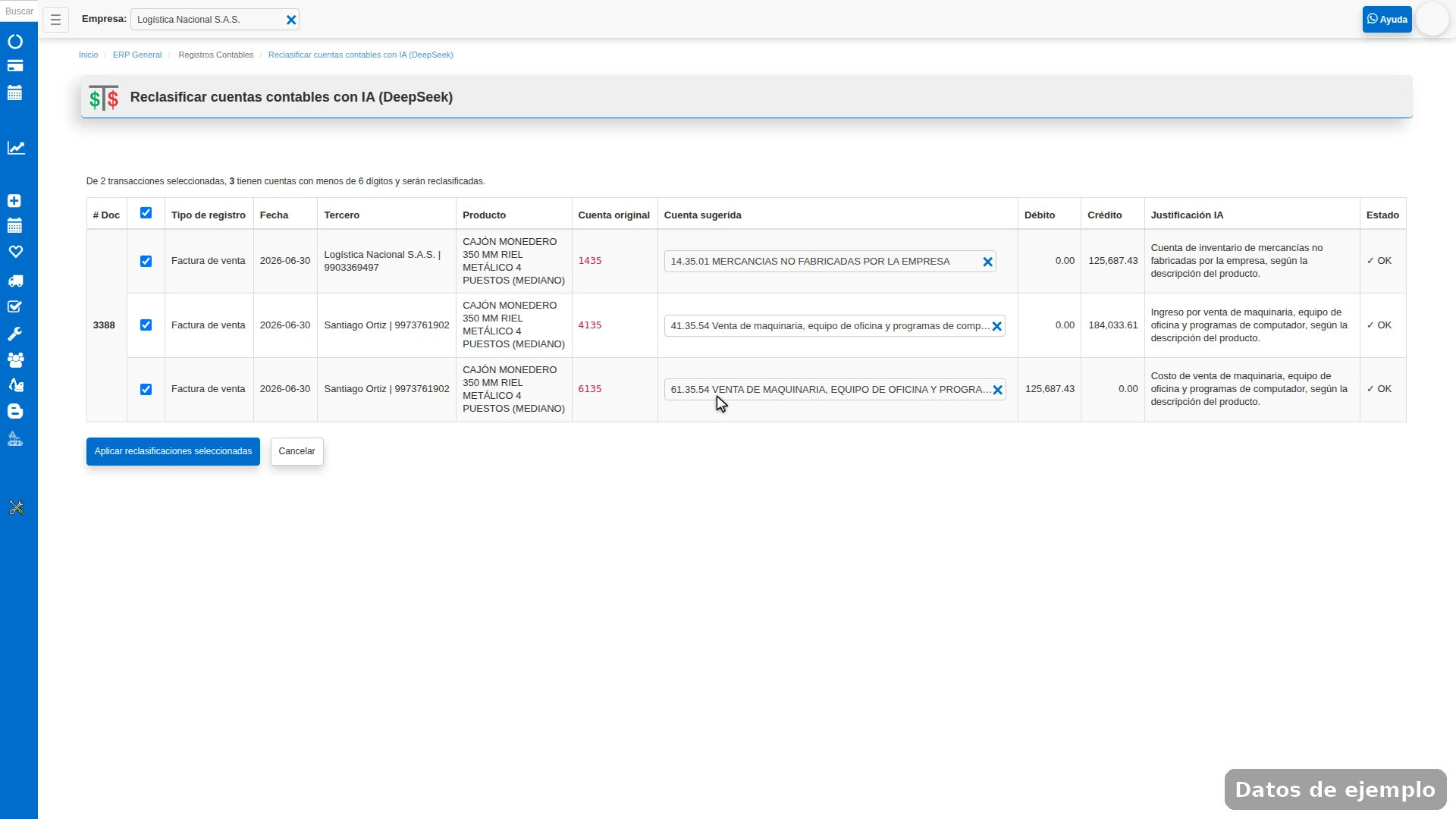Click the sidebar Buscar search field
The height and width of the screenshot is (819, 1456).
pyautogui.click(x=19, y=11)
